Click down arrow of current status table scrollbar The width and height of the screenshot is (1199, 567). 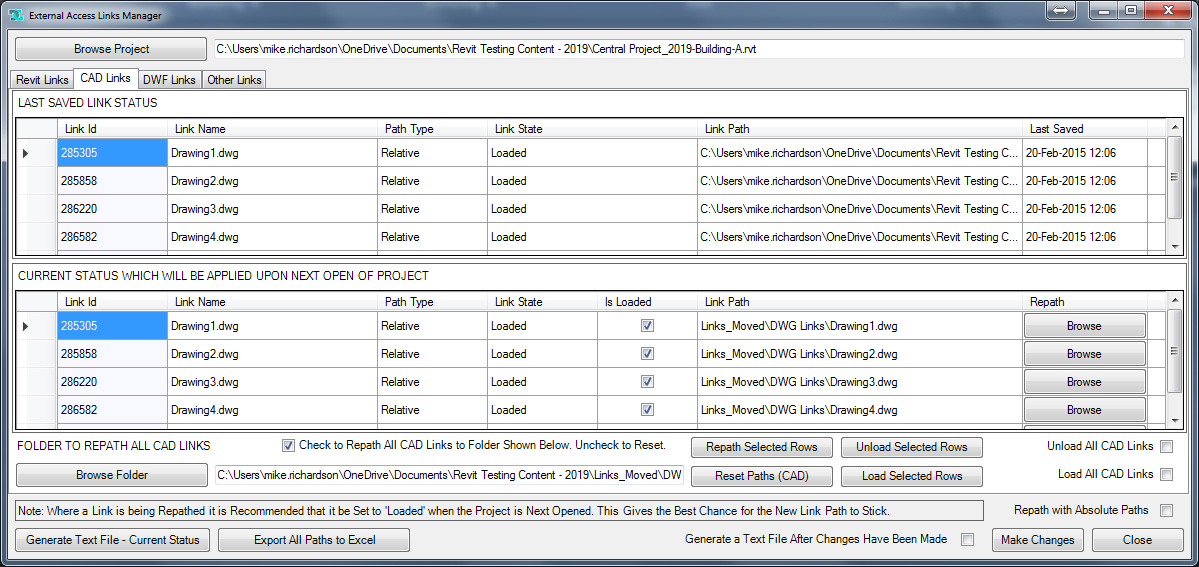[1175, 419]
